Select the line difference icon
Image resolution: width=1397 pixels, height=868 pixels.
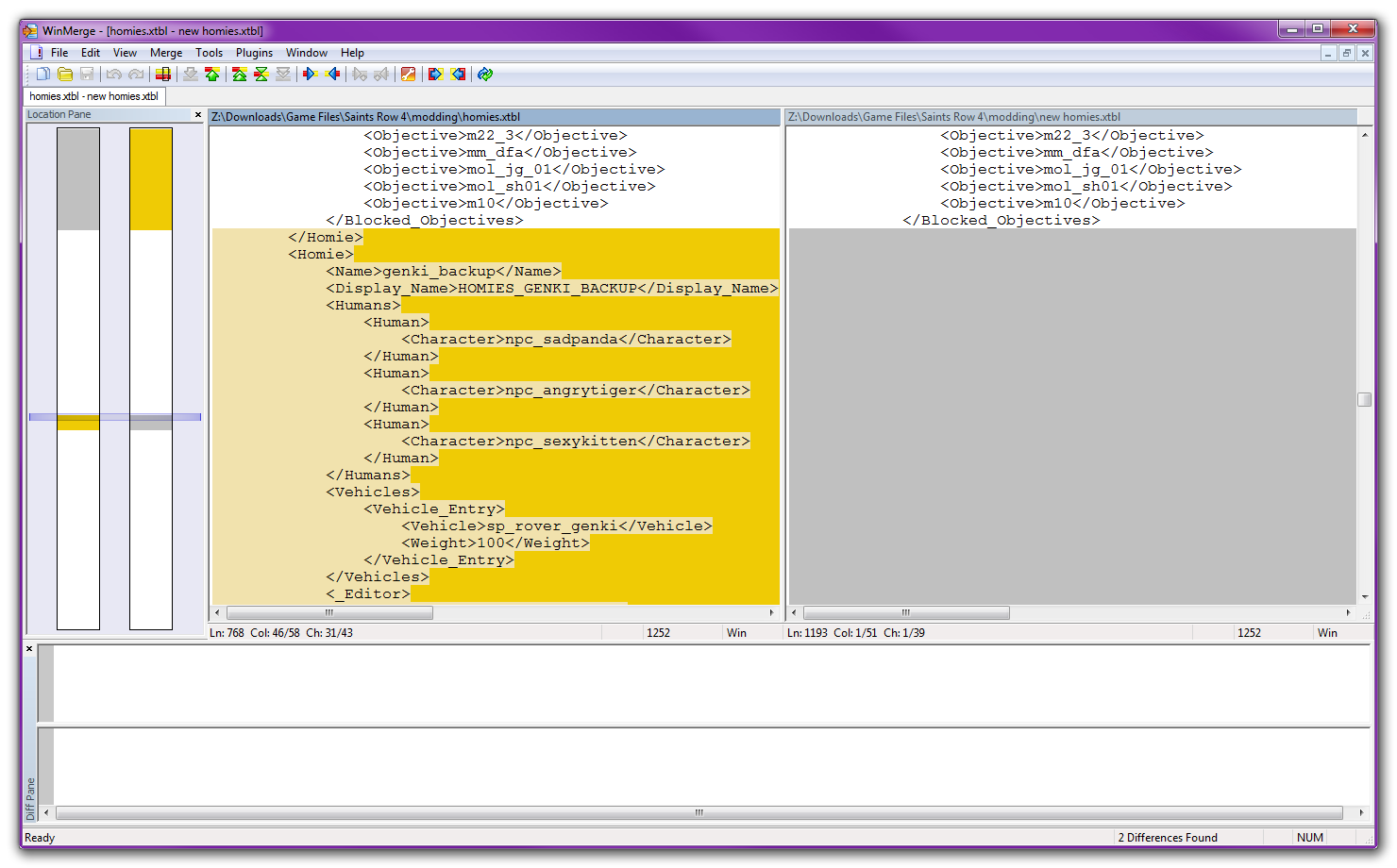pyautogui.click(x=163, y=74)
